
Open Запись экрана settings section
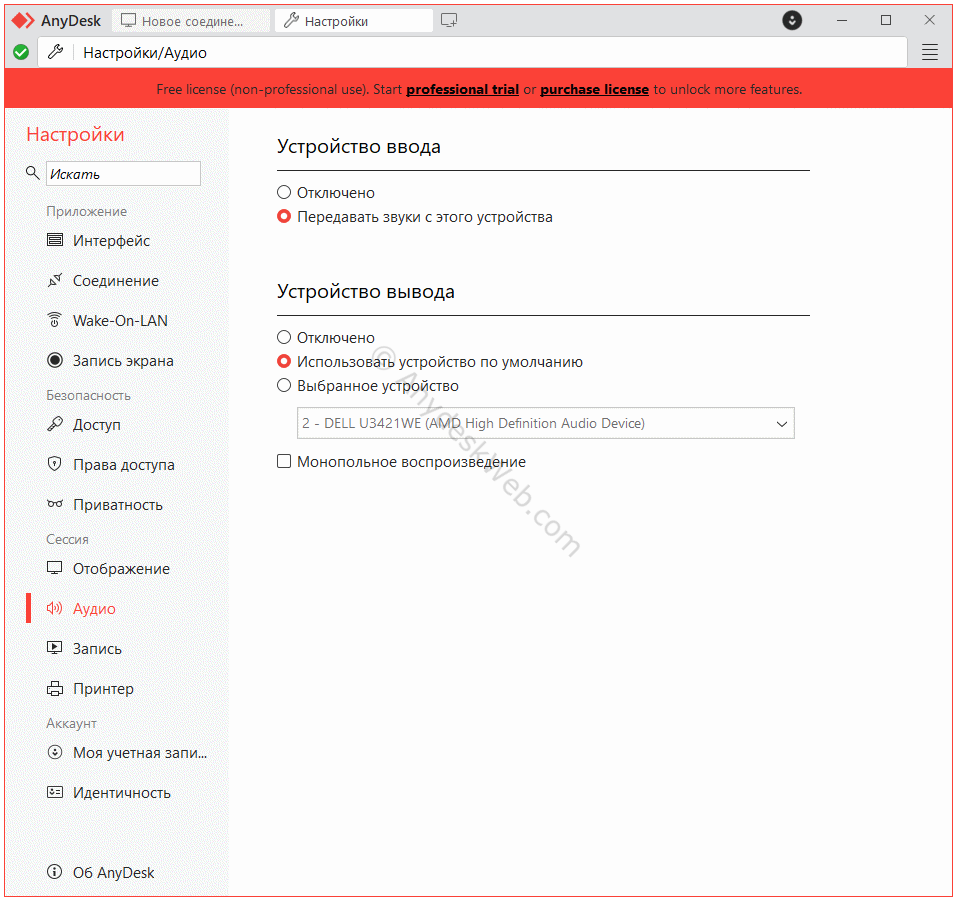coord(123,361)
